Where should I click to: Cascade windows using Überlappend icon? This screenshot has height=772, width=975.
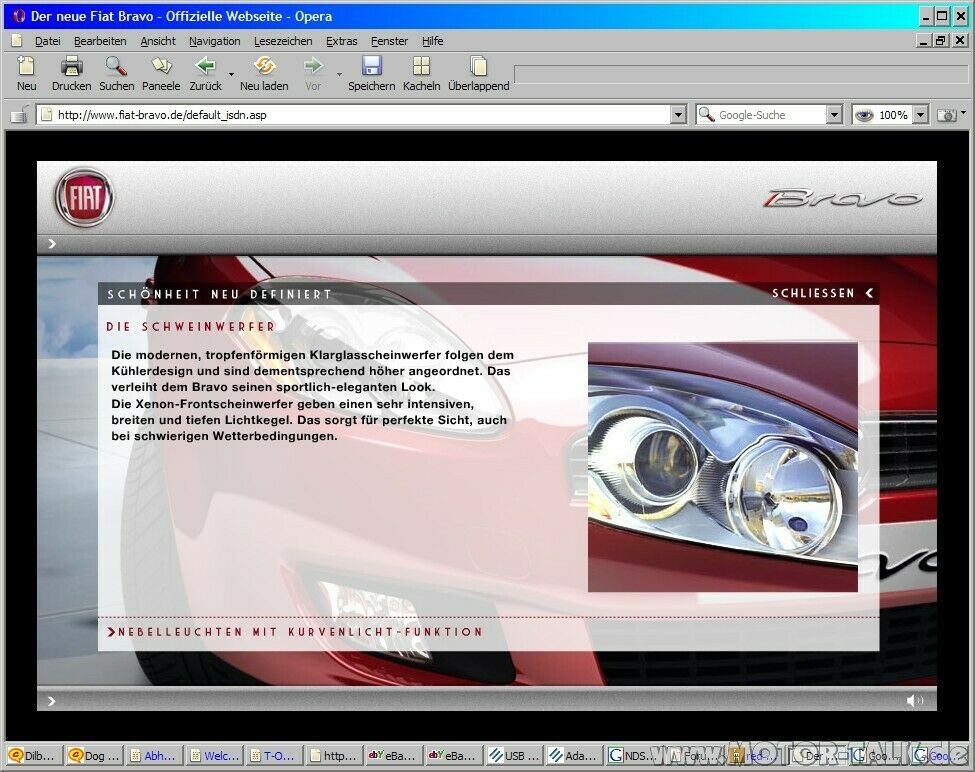pos(478,73)
